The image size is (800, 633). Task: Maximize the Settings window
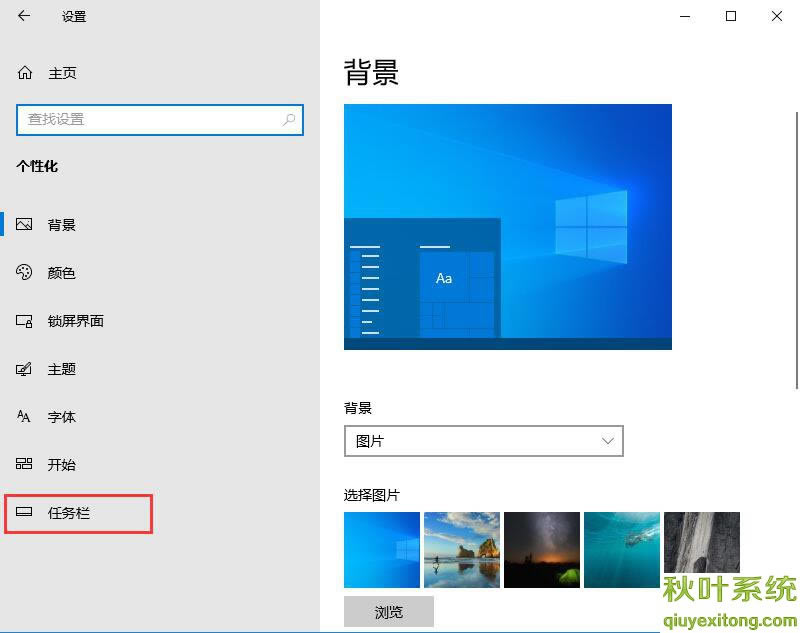[731, 16]
